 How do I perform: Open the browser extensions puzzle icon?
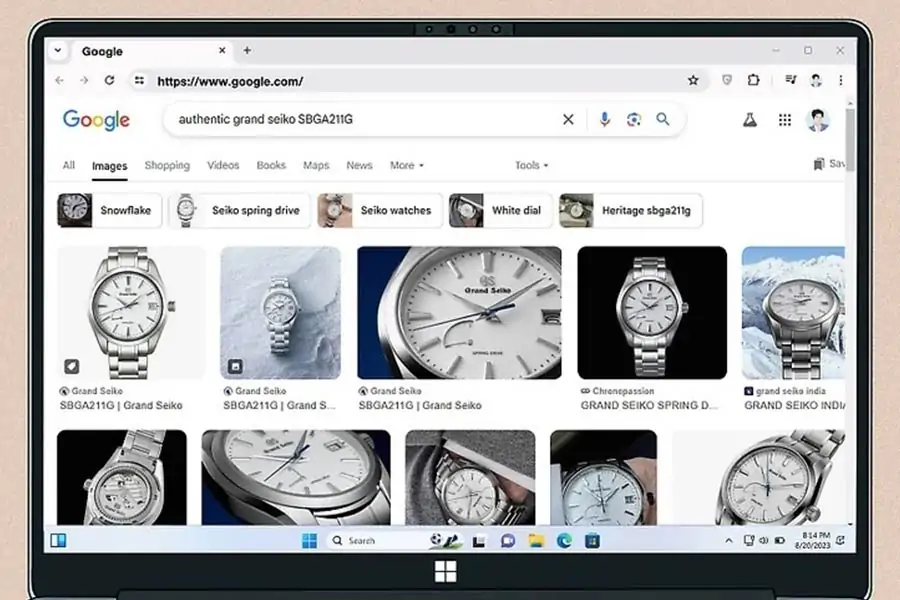[754, 80]
